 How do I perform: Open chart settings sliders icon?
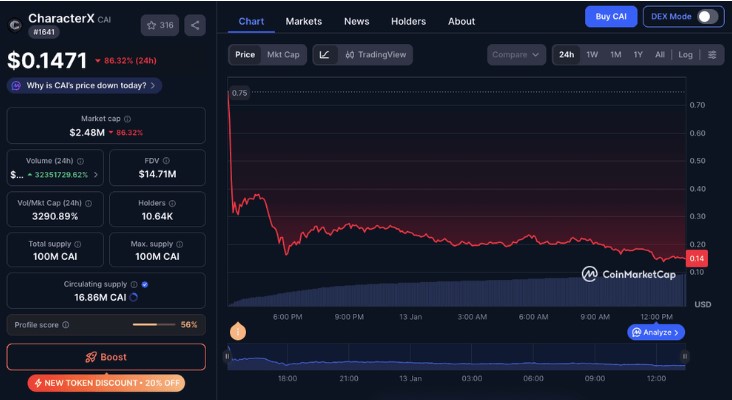pos(712,55)
